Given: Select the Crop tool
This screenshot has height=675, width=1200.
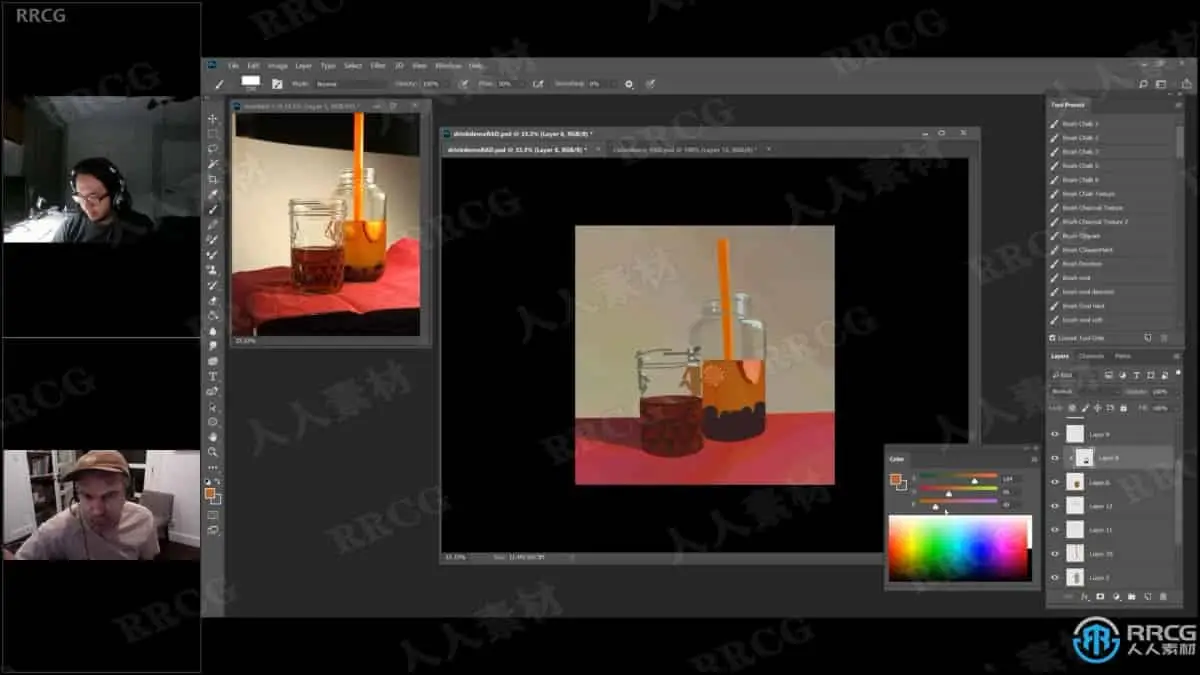Looking at the screenshot, I should click(x=213, y=179).
